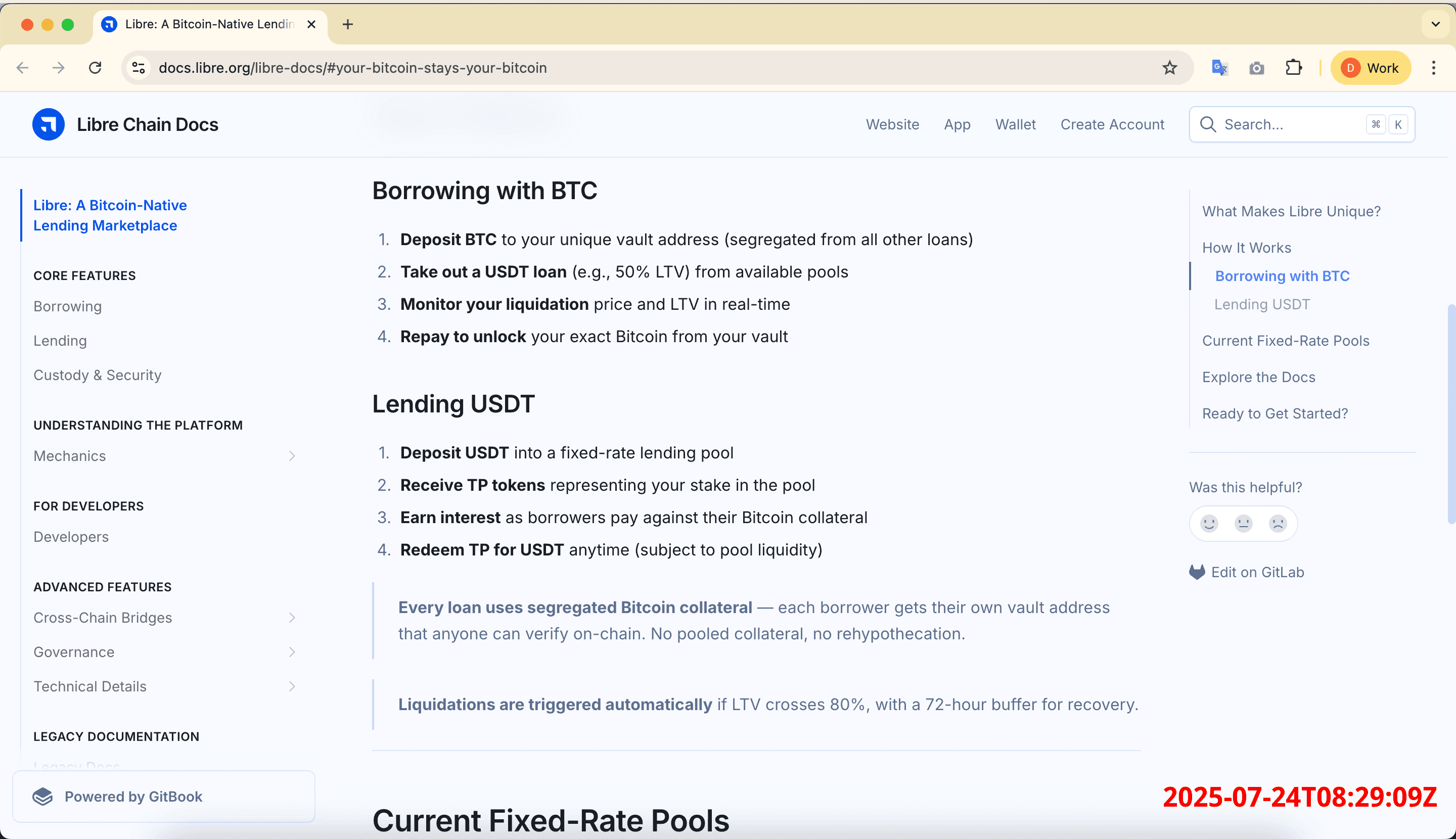The height and width of the screenshot is (839, 1456).
Task: Open Edit on GitLab via the GitLab icon
Action: click(1198, 572)
